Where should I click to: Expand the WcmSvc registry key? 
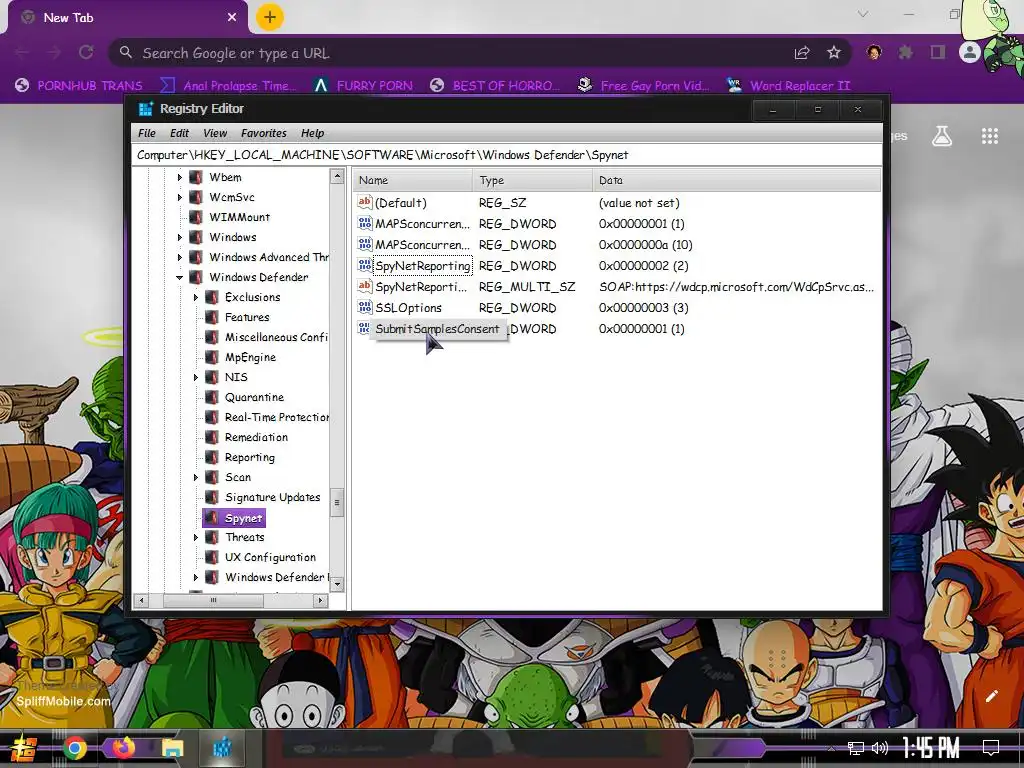coord(180,197)
